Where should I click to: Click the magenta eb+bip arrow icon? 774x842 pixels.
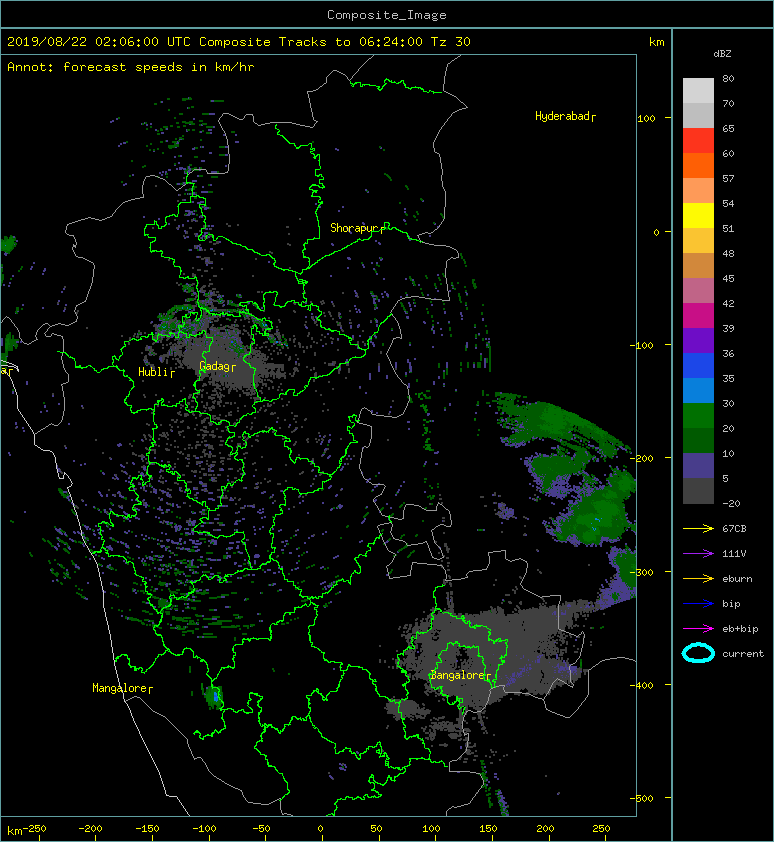(x=698, y=629)
